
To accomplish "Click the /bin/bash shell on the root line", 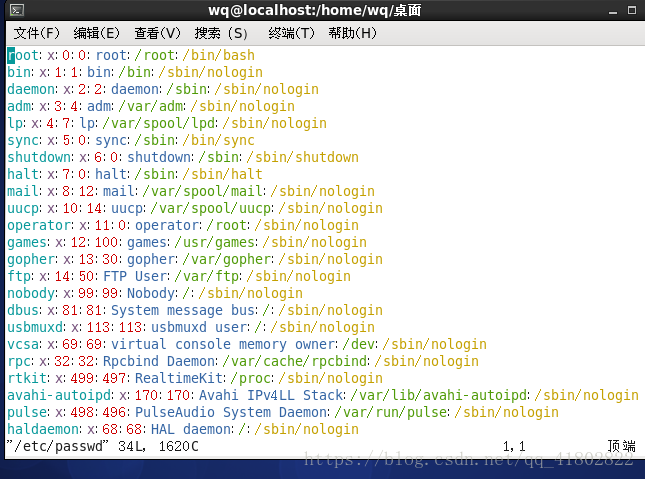I will tap(219, 55).
